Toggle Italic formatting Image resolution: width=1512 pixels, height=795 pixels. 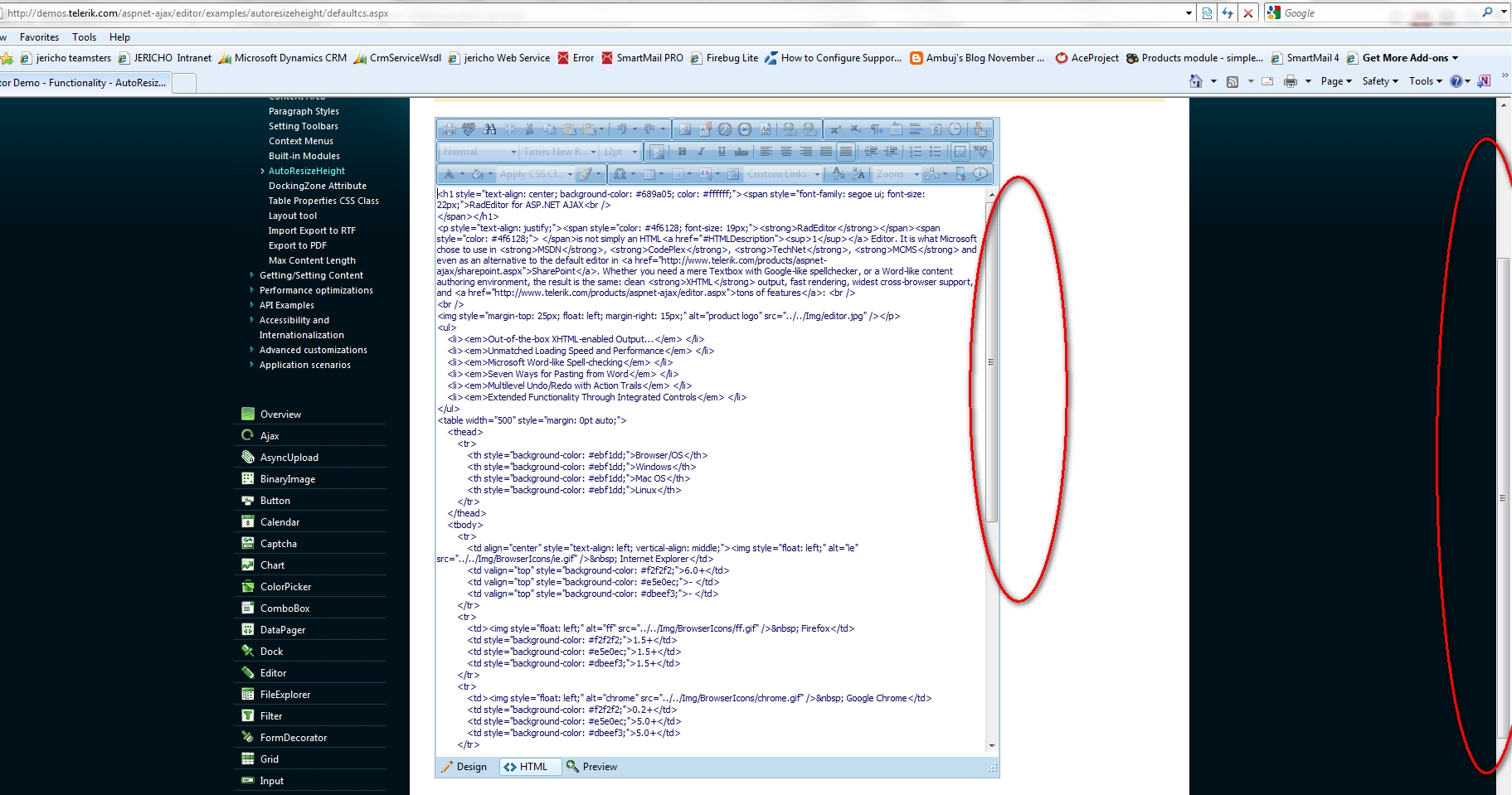[x=702, y=152]
